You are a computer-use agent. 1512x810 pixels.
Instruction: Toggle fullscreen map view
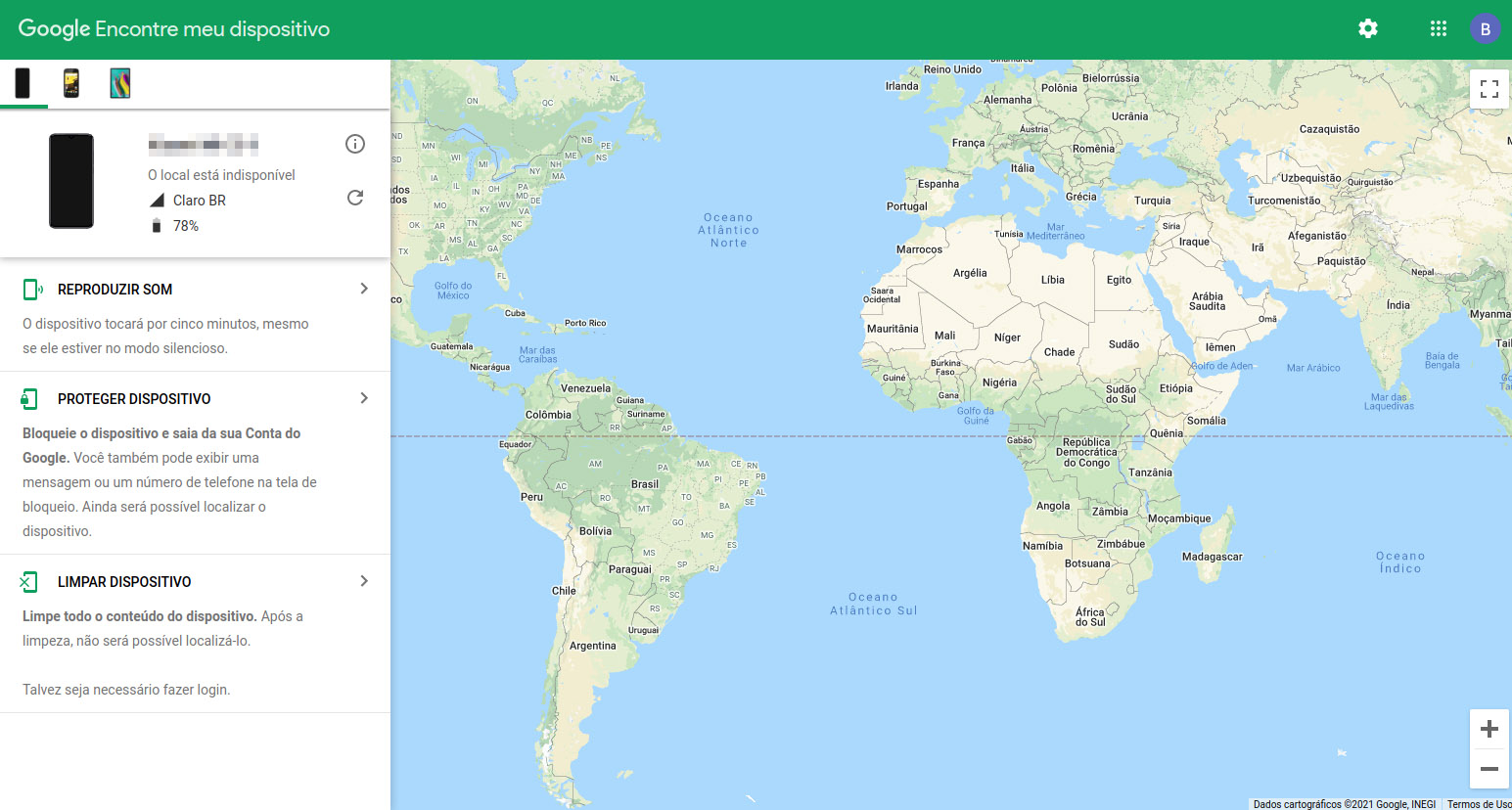click(1489, 89)
